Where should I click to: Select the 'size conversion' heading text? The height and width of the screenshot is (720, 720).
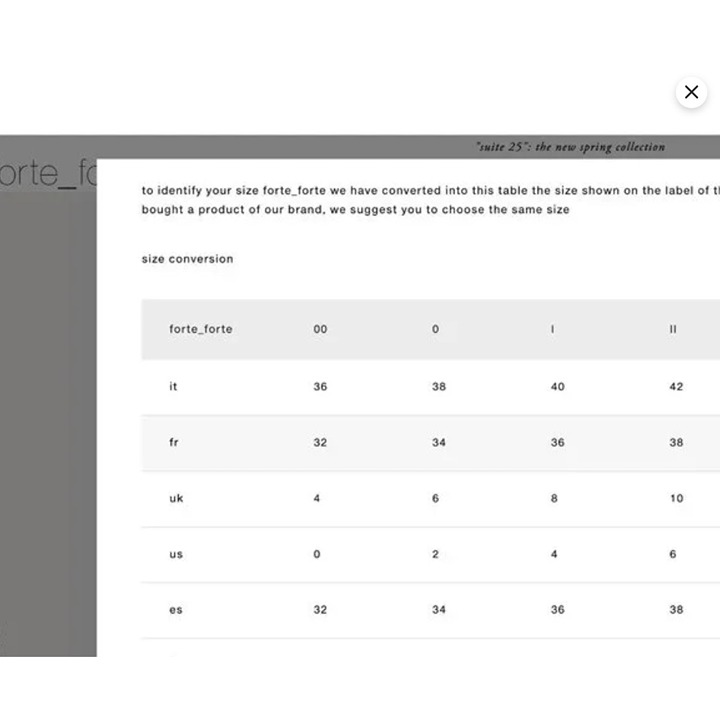187,259
